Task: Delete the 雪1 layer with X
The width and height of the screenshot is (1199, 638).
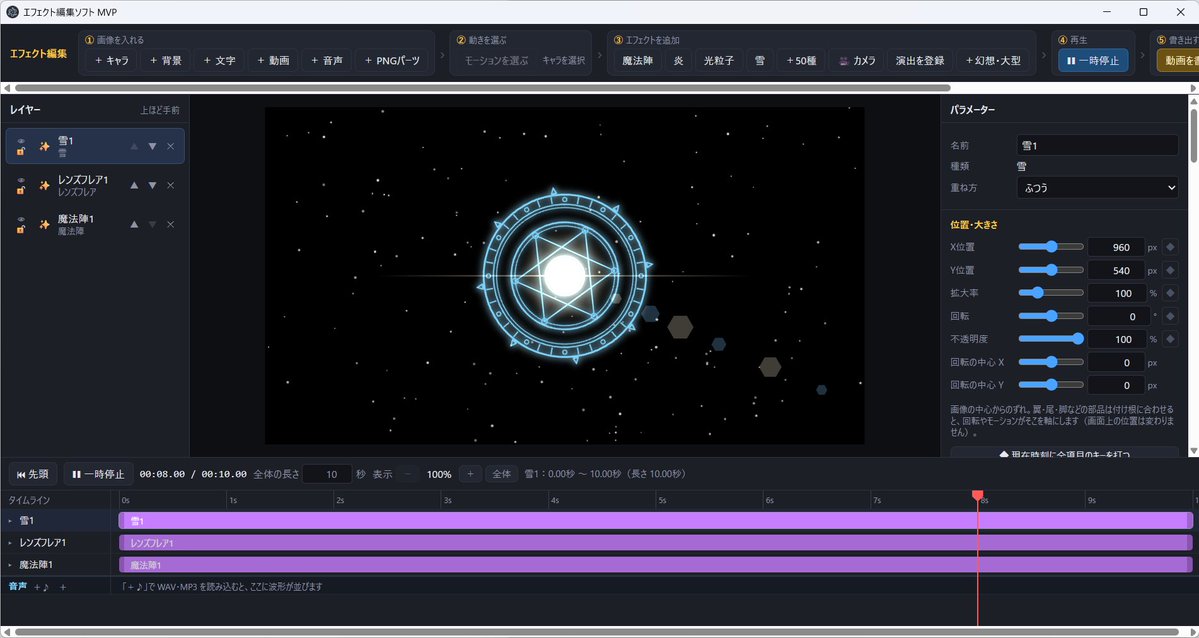Action: point(171,146)
